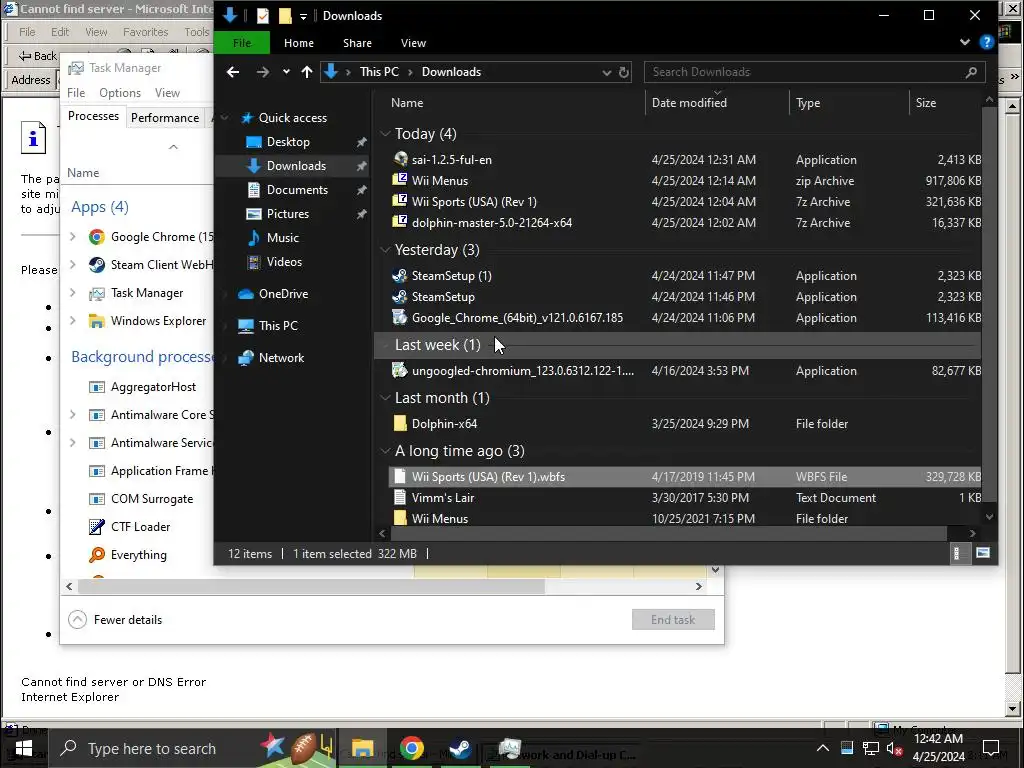Refresh the Downloads folder view
The height and width of the screenshot is (768, 1024).
pos(624,72)
